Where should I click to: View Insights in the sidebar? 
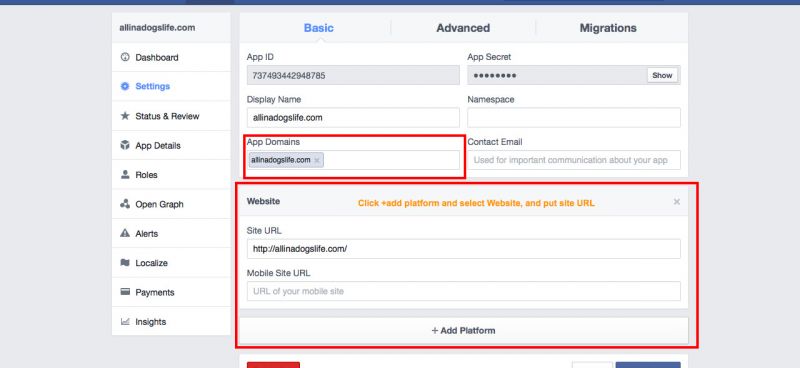[x=171, y=322]
